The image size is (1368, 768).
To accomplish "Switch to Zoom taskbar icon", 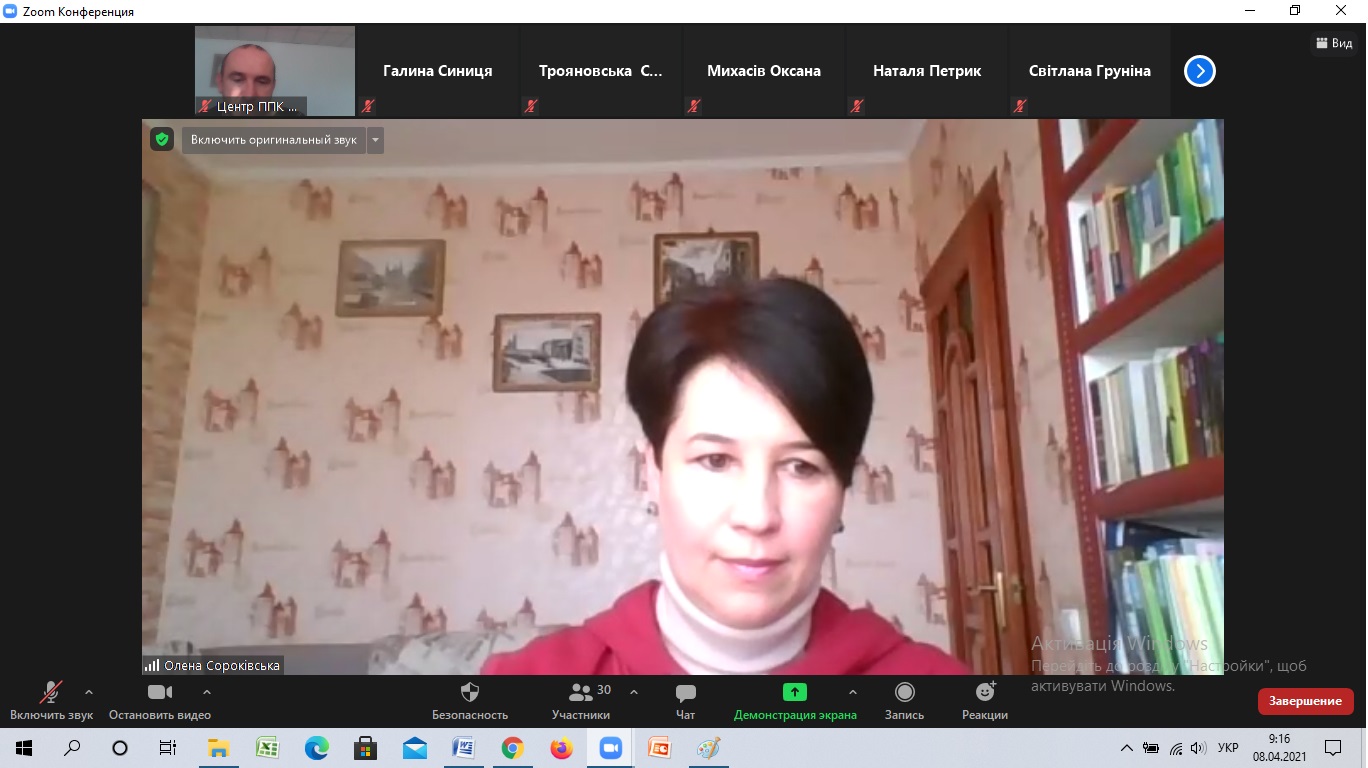I will pyautogui.click(x=610, y=748).
